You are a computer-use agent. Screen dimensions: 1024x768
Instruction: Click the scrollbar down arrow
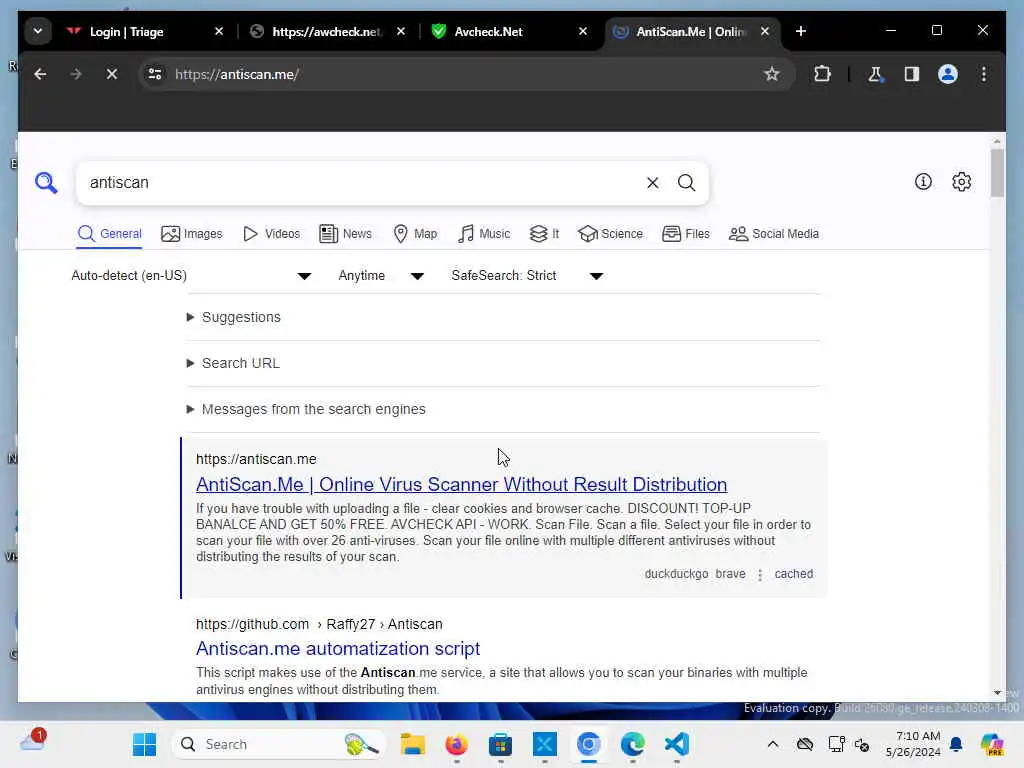click(997, 692)
